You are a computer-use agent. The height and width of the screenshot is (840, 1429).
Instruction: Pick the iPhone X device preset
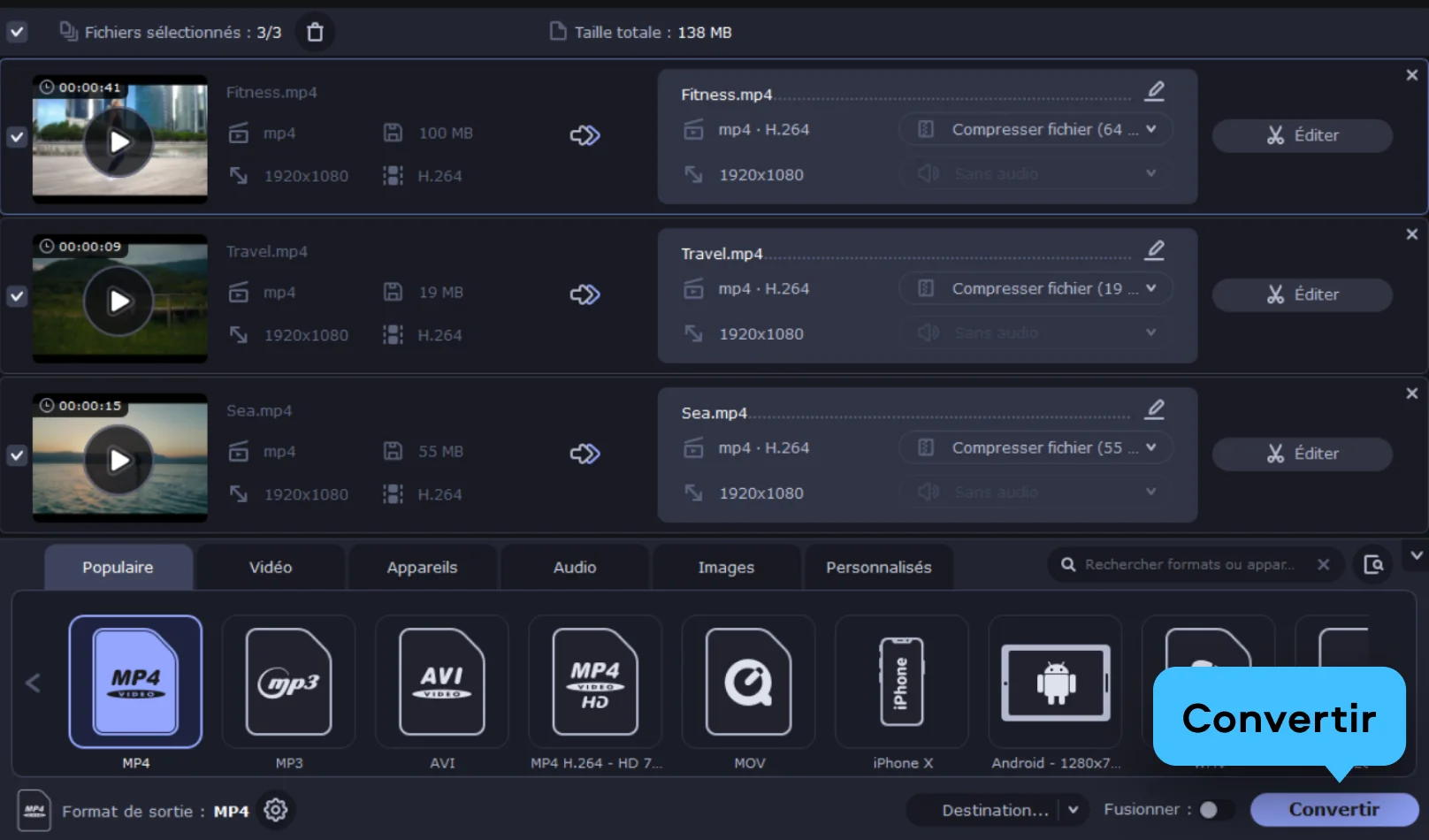click(x=901, y=682)
